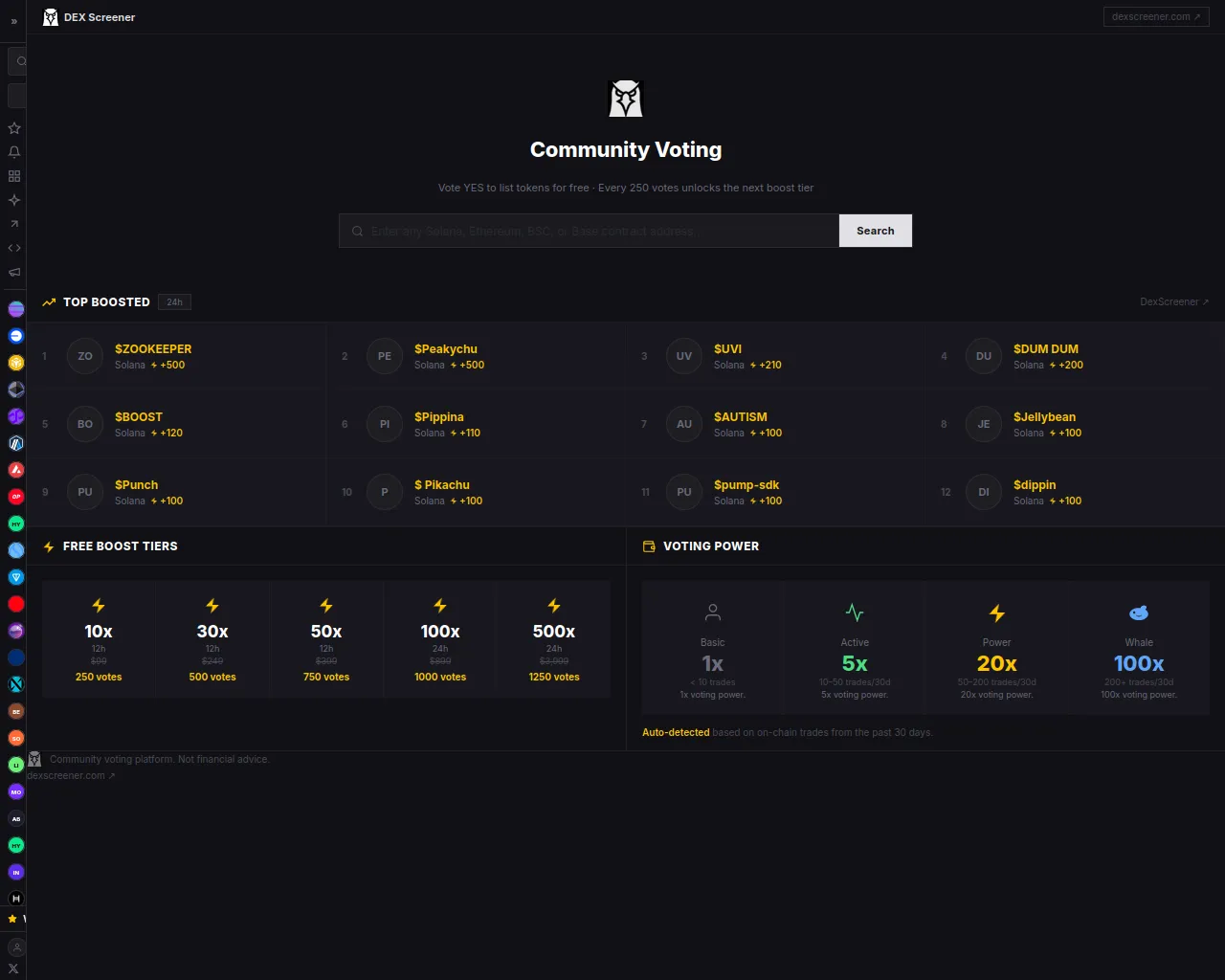Select the Solana chain icon in sidebar
The image size is (1225, 980).
pos(16,309)
